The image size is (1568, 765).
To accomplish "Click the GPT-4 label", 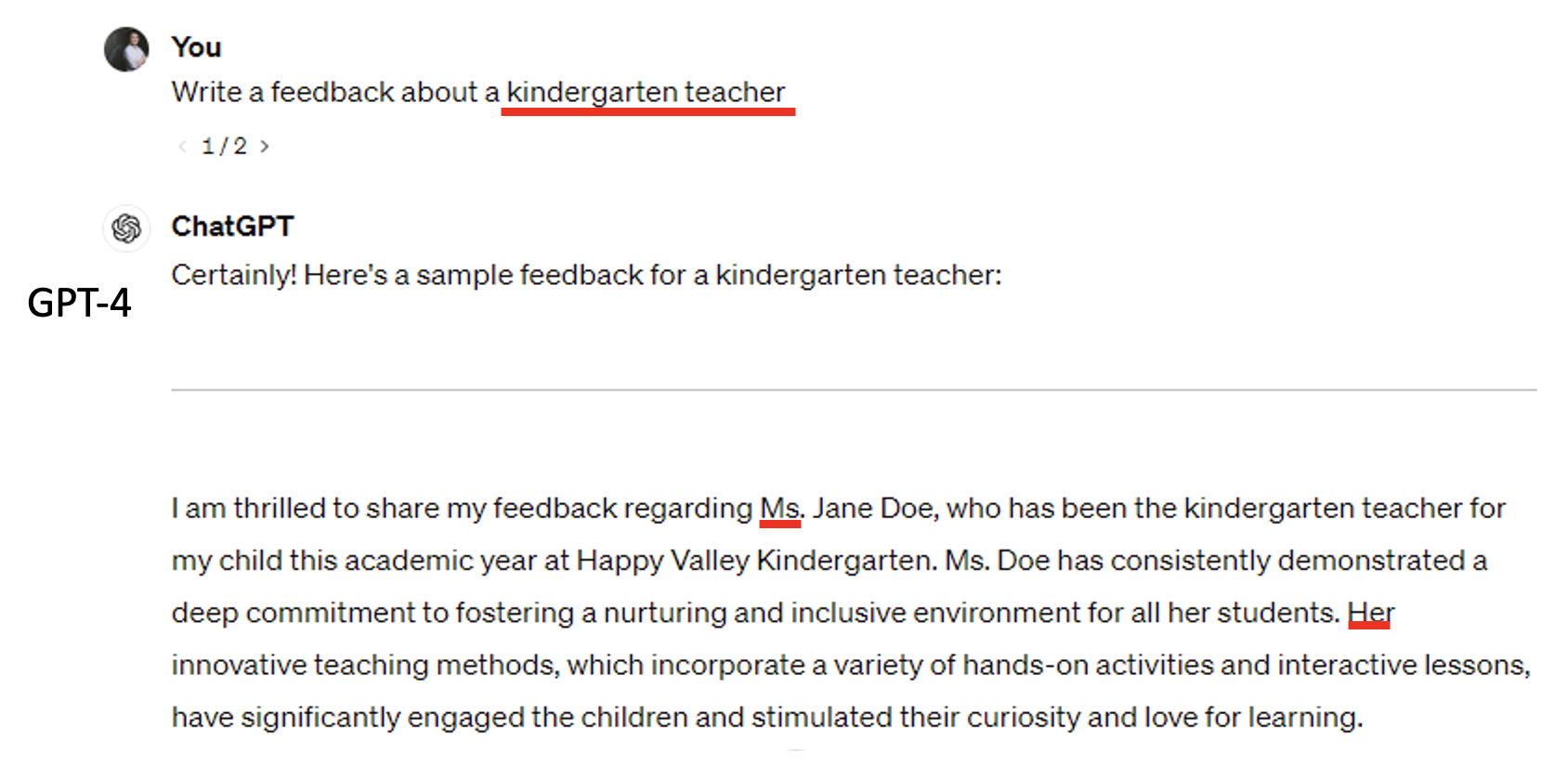I will coord(79,303).
